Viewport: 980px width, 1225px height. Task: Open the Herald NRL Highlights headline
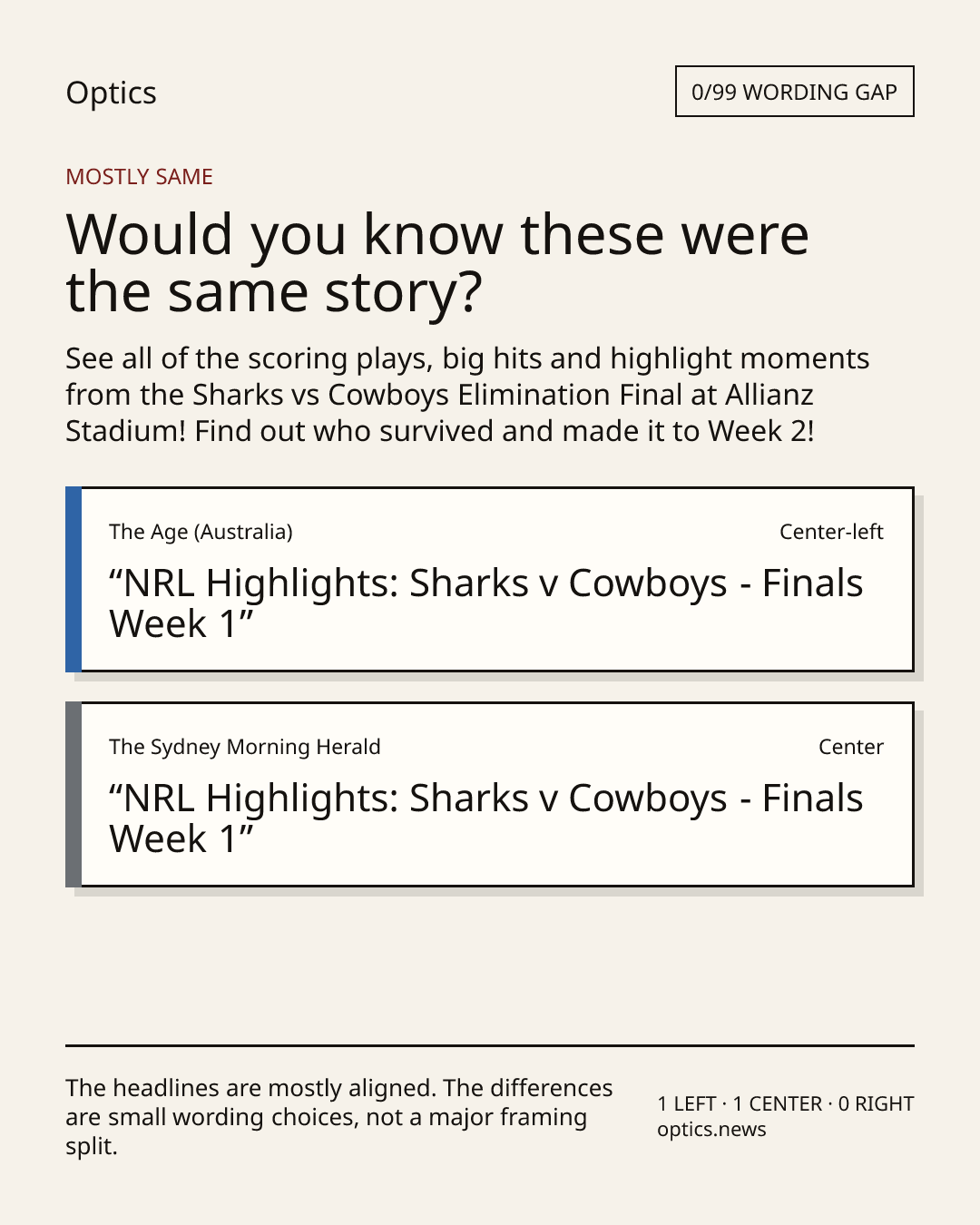click(485, 818)
